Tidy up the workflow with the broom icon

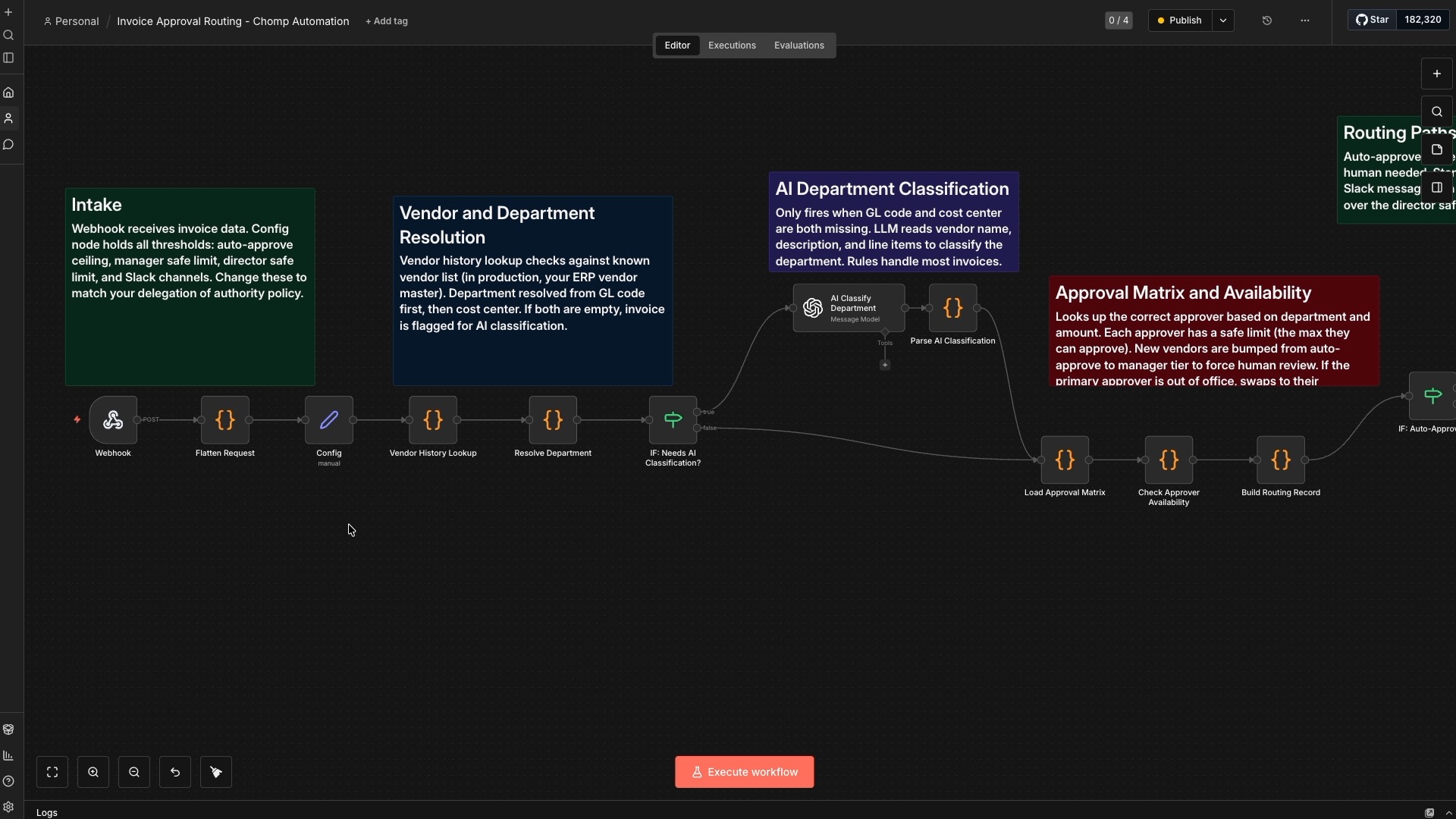click(216, 772)
